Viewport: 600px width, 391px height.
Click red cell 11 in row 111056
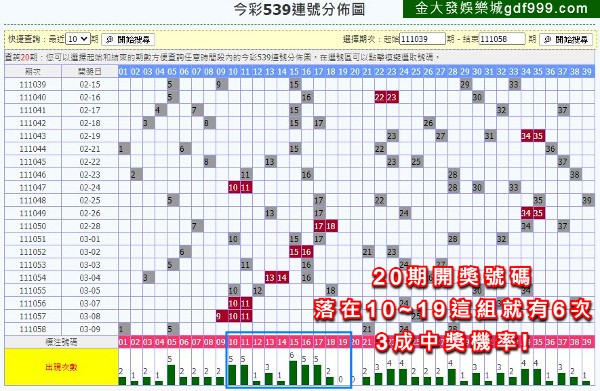pyautogui.click(x=245, y=303)
